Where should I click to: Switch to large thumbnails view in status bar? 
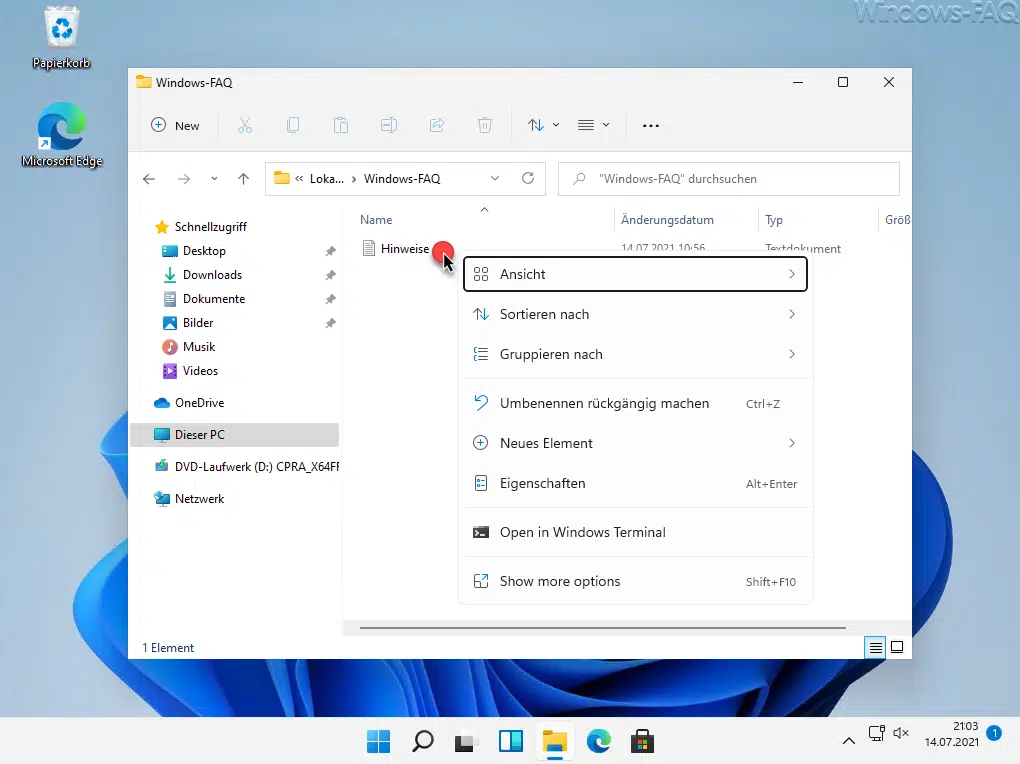click(x=897, y=647)
